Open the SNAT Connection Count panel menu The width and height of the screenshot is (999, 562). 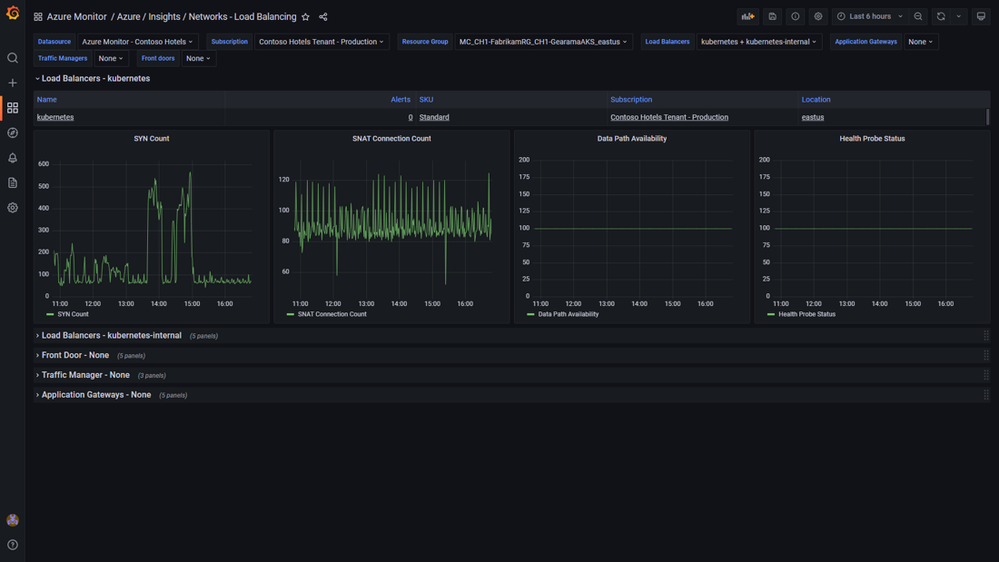coord(391,138)
